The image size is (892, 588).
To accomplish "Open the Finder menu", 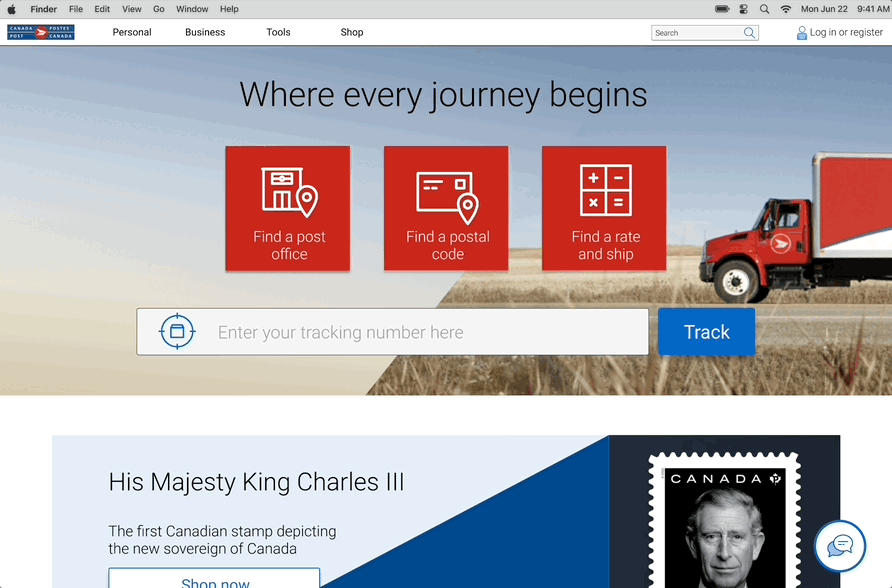I will (x=44, y=9).
